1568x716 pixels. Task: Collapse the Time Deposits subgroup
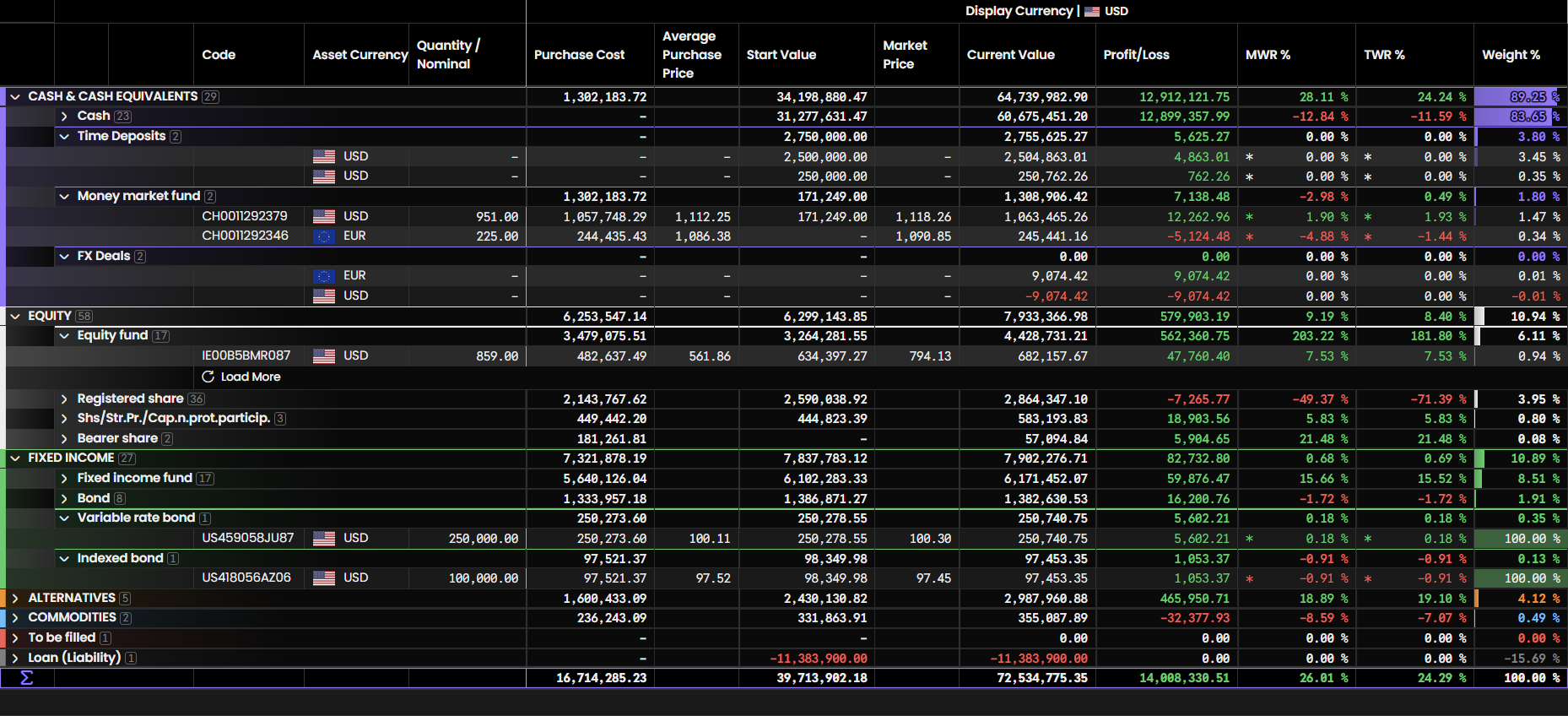(x=64, y=137)
